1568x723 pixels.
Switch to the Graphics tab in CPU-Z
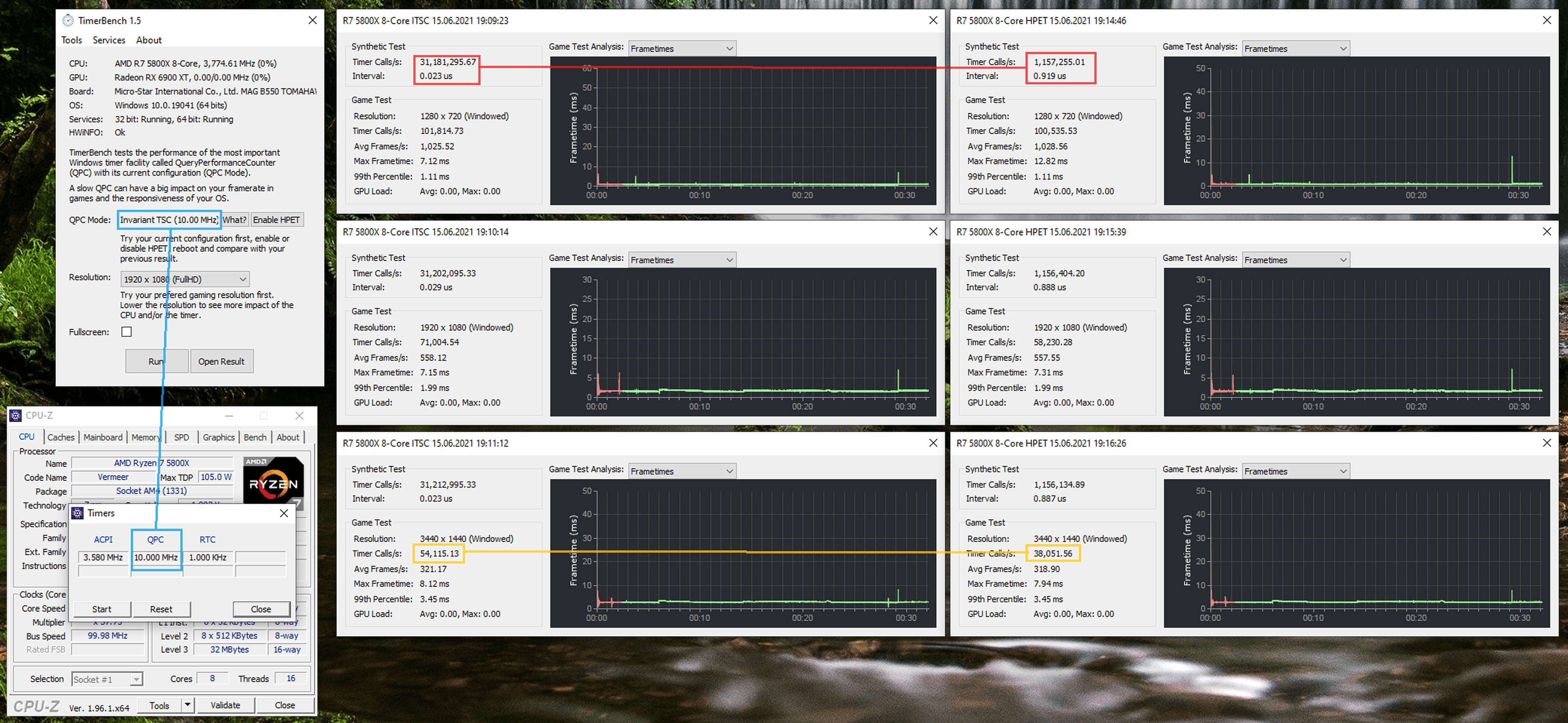(219, 437)
